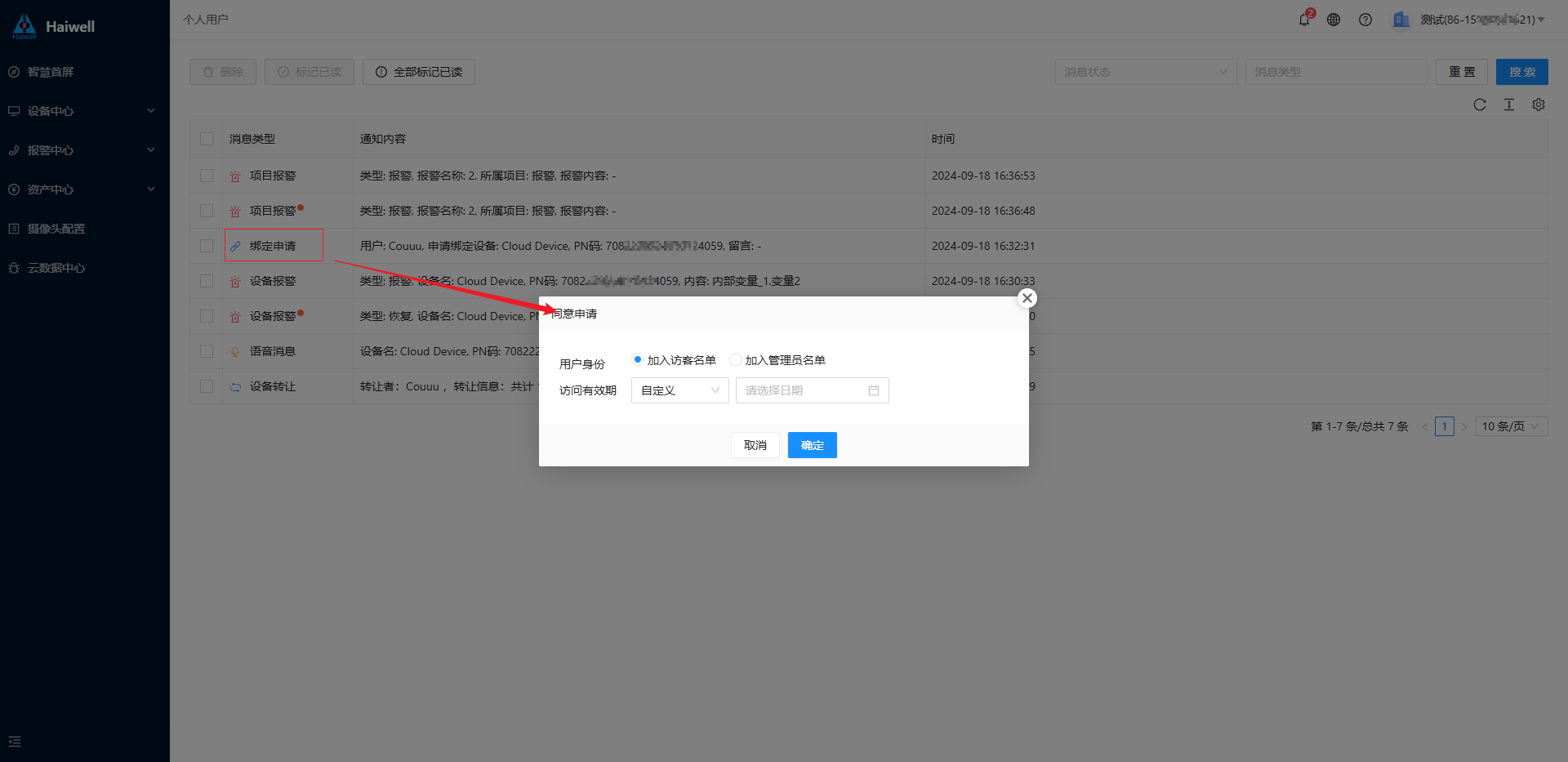The height and width of the screenshot is (762, 1568).
Task: Open the 消息状态 filter dropdown
Action: 1146,72
